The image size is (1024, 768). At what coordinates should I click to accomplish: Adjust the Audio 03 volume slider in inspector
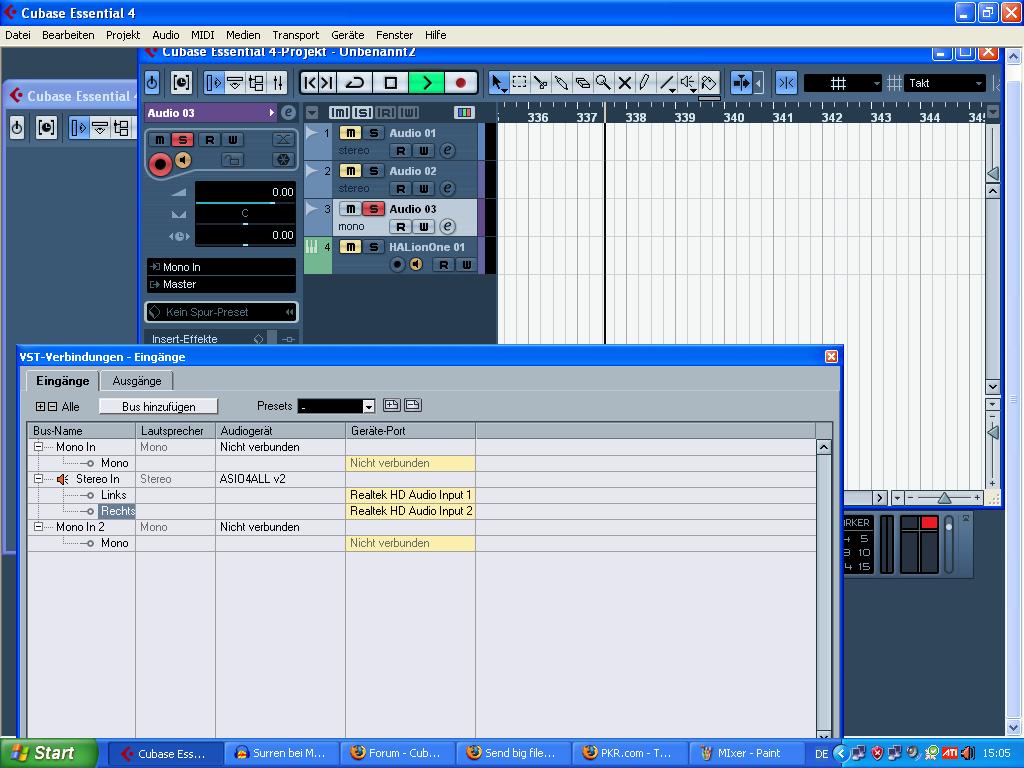[x=245, y=193]
